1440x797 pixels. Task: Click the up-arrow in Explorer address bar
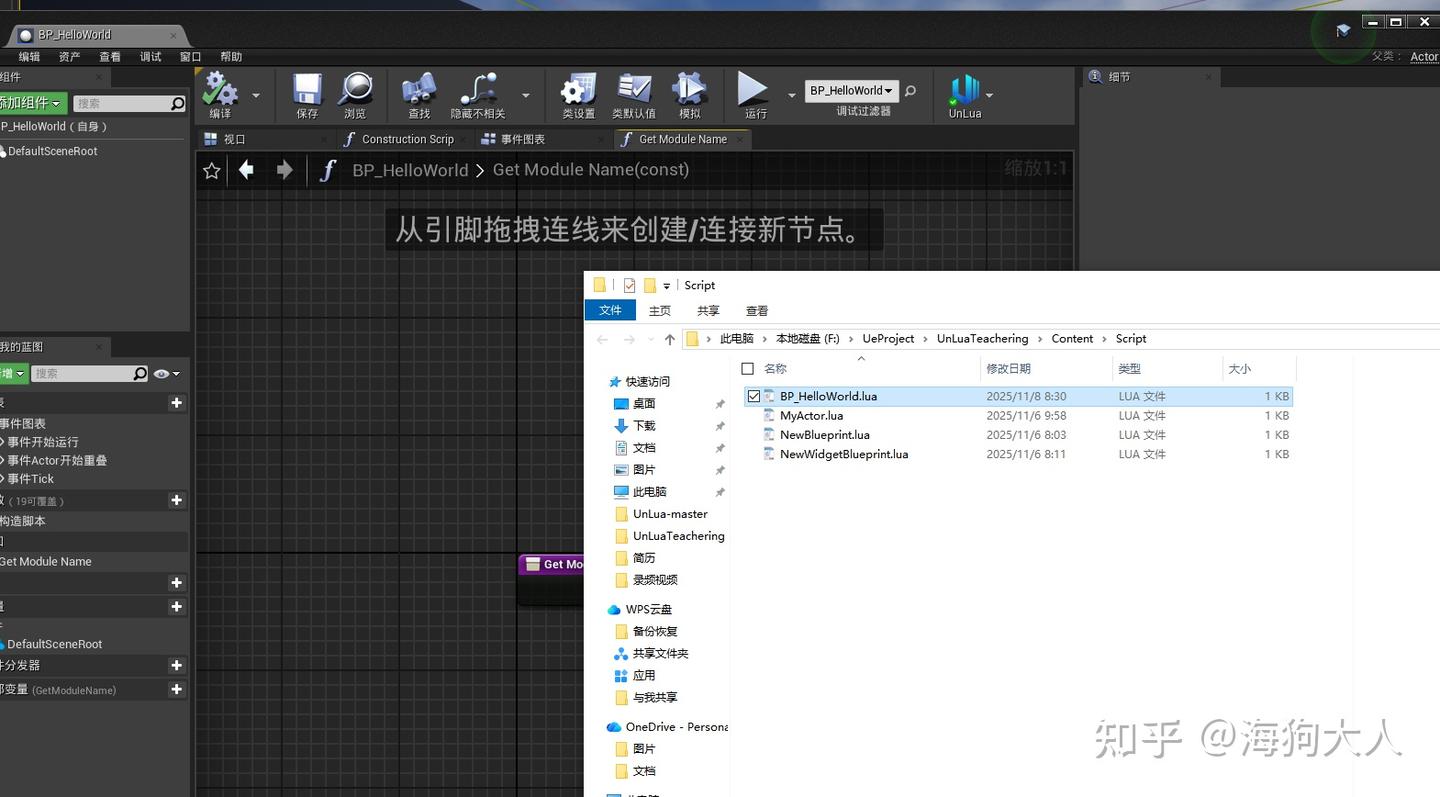point(670,339)
